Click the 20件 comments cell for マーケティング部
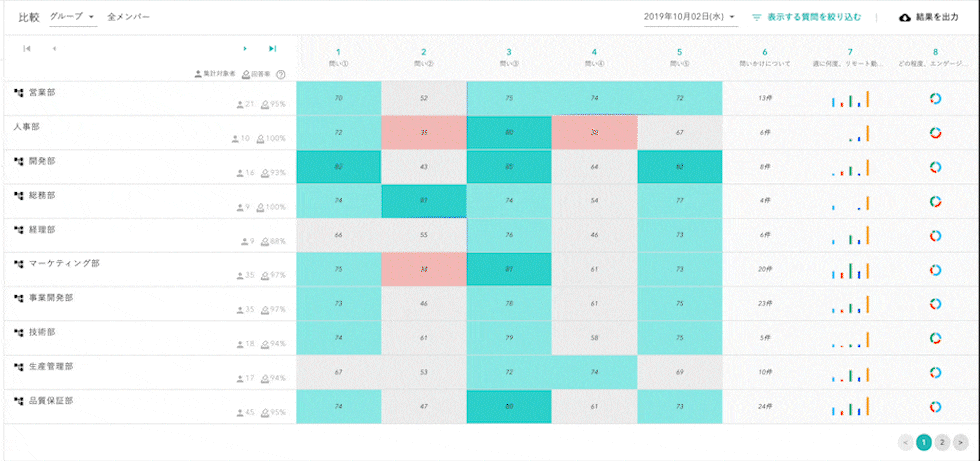 click(764, 269)
